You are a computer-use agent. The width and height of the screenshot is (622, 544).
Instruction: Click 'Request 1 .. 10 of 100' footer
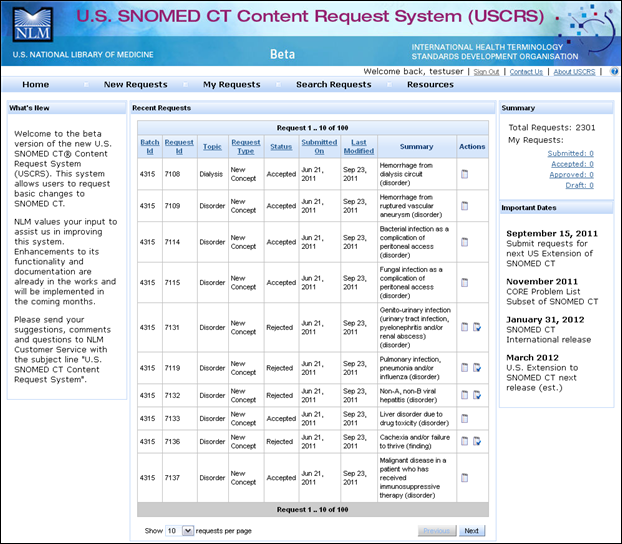pos(313,509)
